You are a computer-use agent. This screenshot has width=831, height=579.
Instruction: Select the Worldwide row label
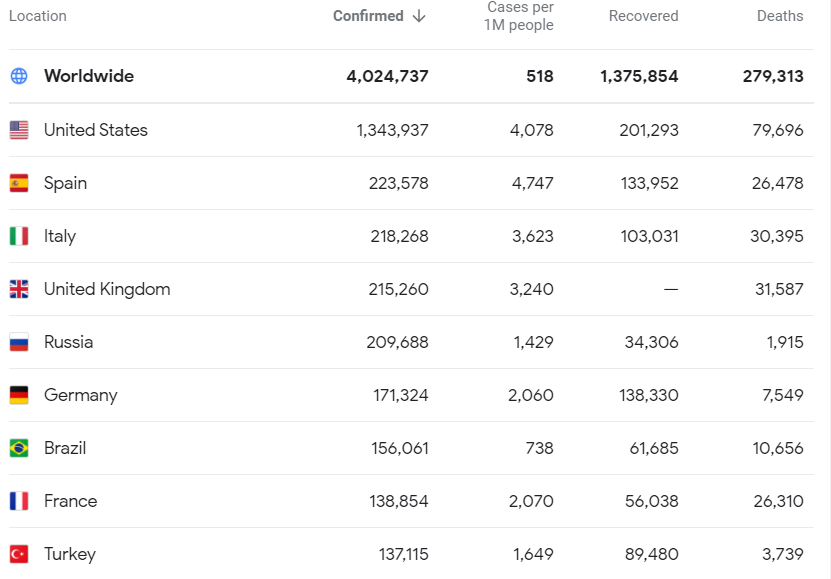coord(89,76)
